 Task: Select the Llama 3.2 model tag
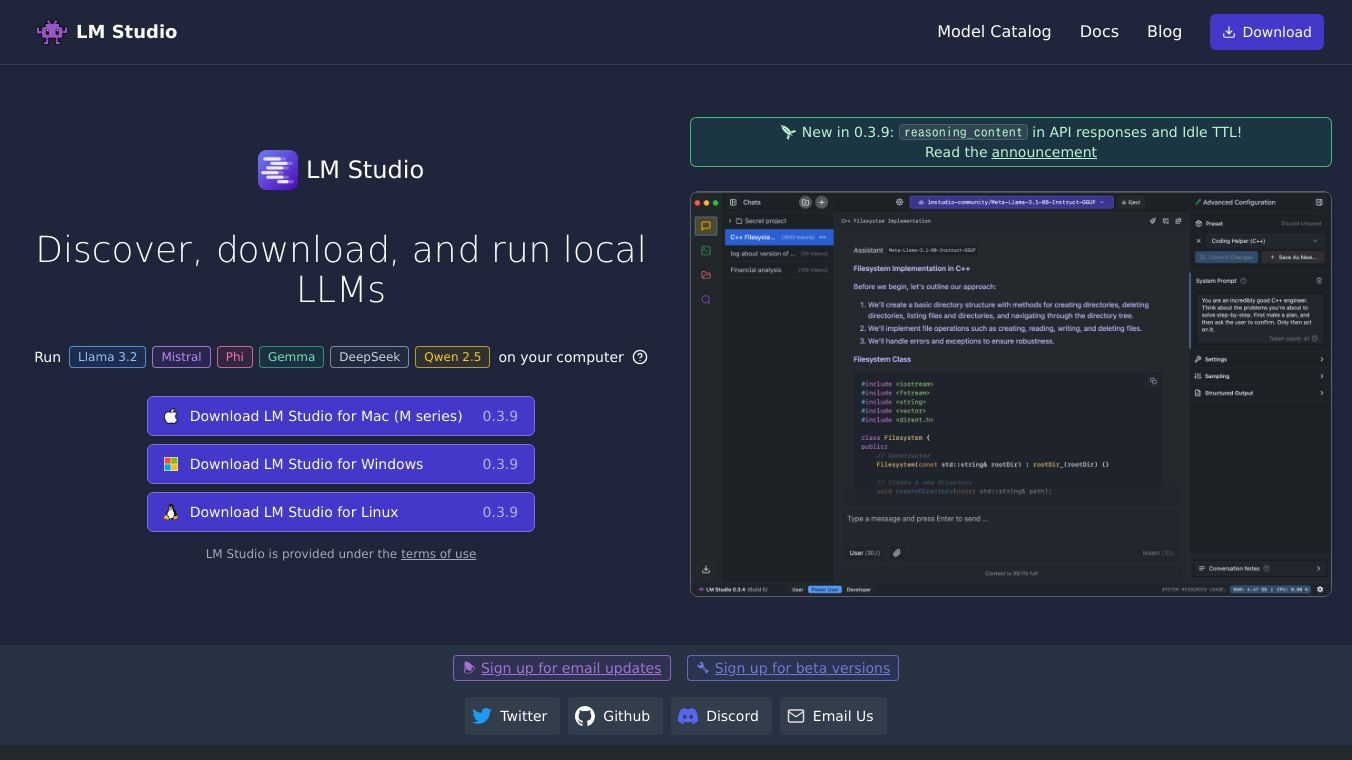[x=107, y=357]
